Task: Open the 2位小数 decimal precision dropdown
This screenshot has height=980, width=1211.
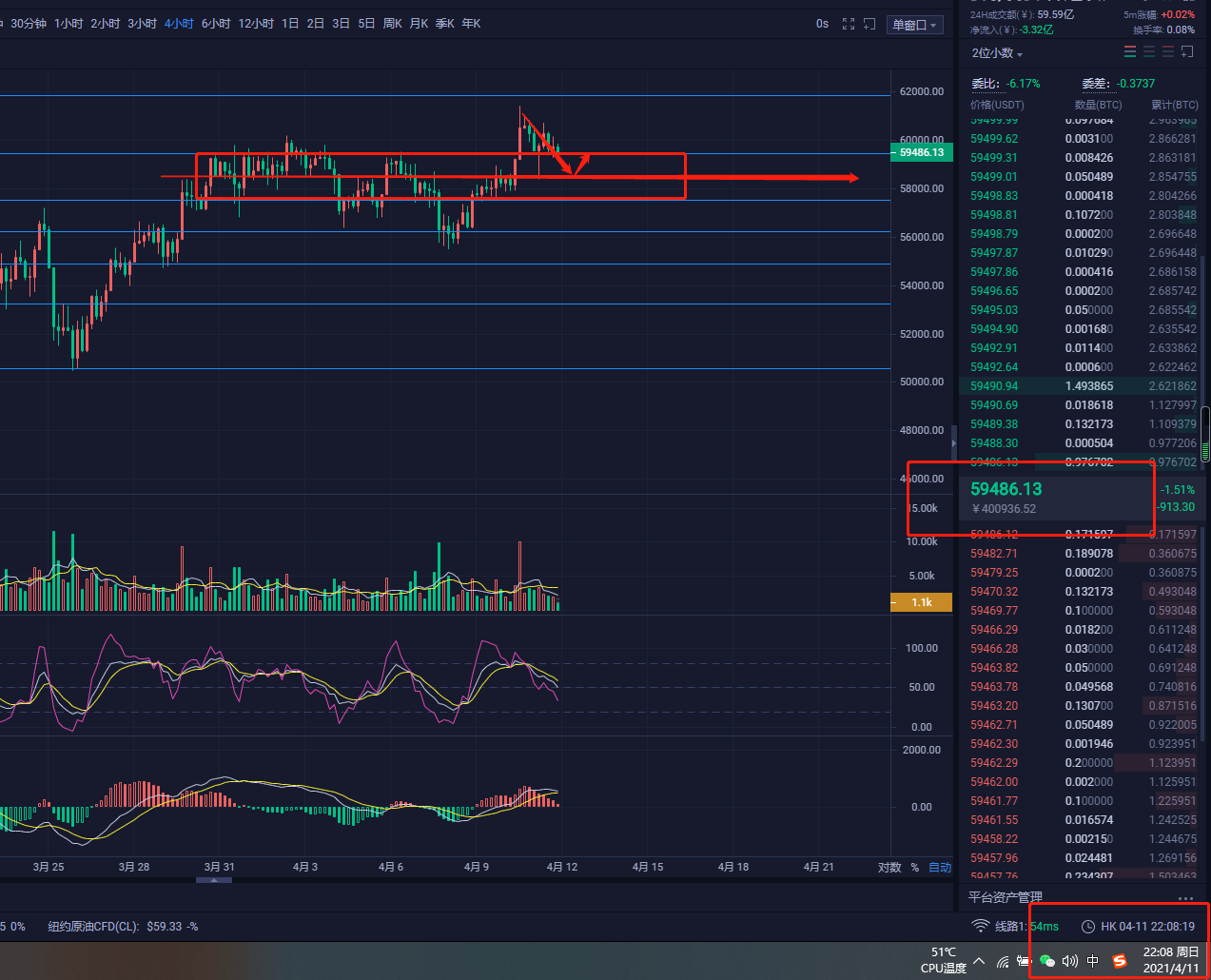Action: pos(996,53)
